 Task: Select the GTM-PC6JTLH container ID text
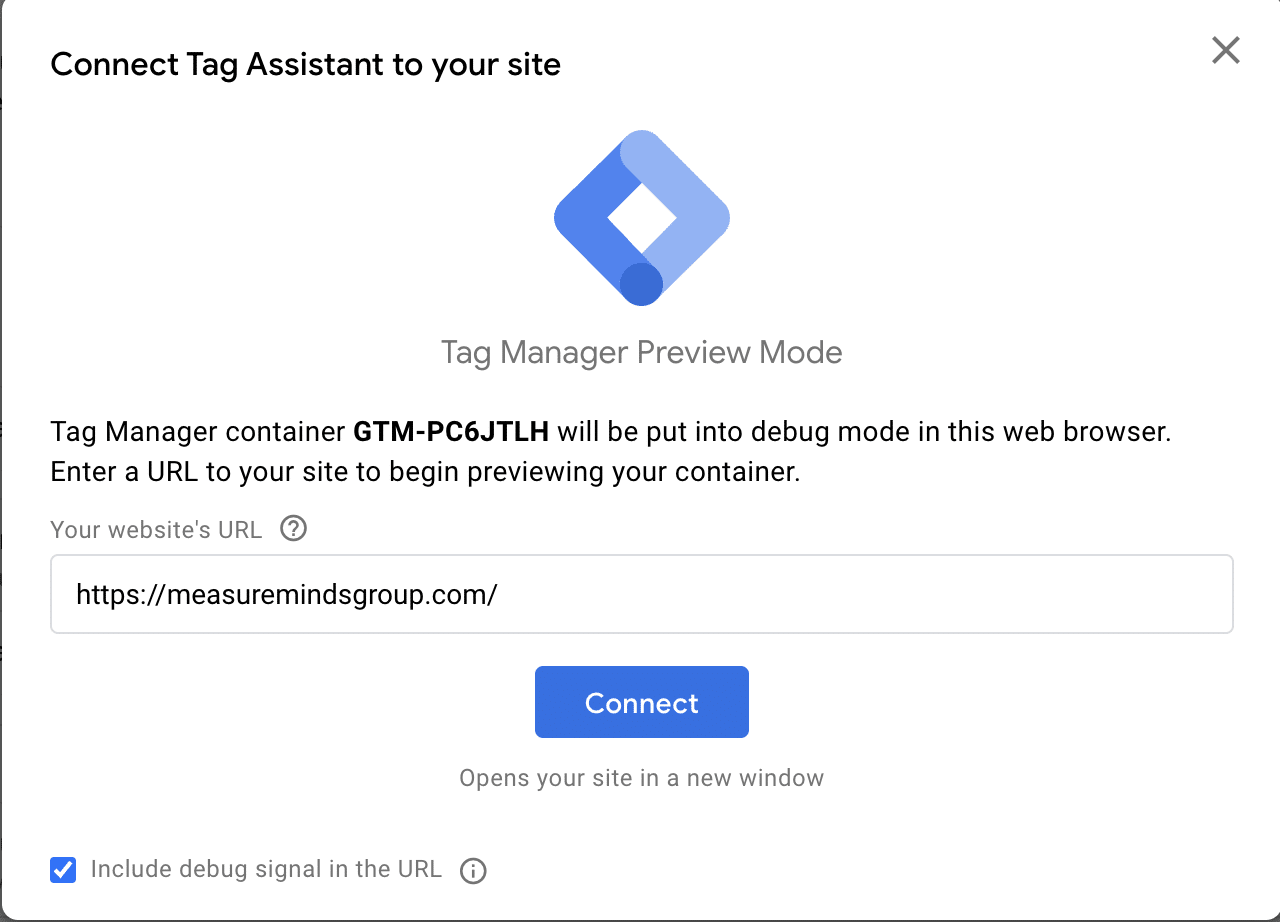[x=451, y=433]
